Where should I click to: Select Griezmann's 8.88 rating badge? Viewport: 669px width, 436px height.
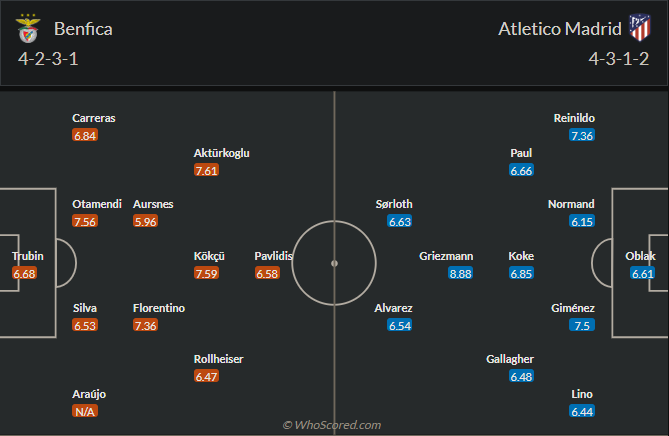click(460, 274)
